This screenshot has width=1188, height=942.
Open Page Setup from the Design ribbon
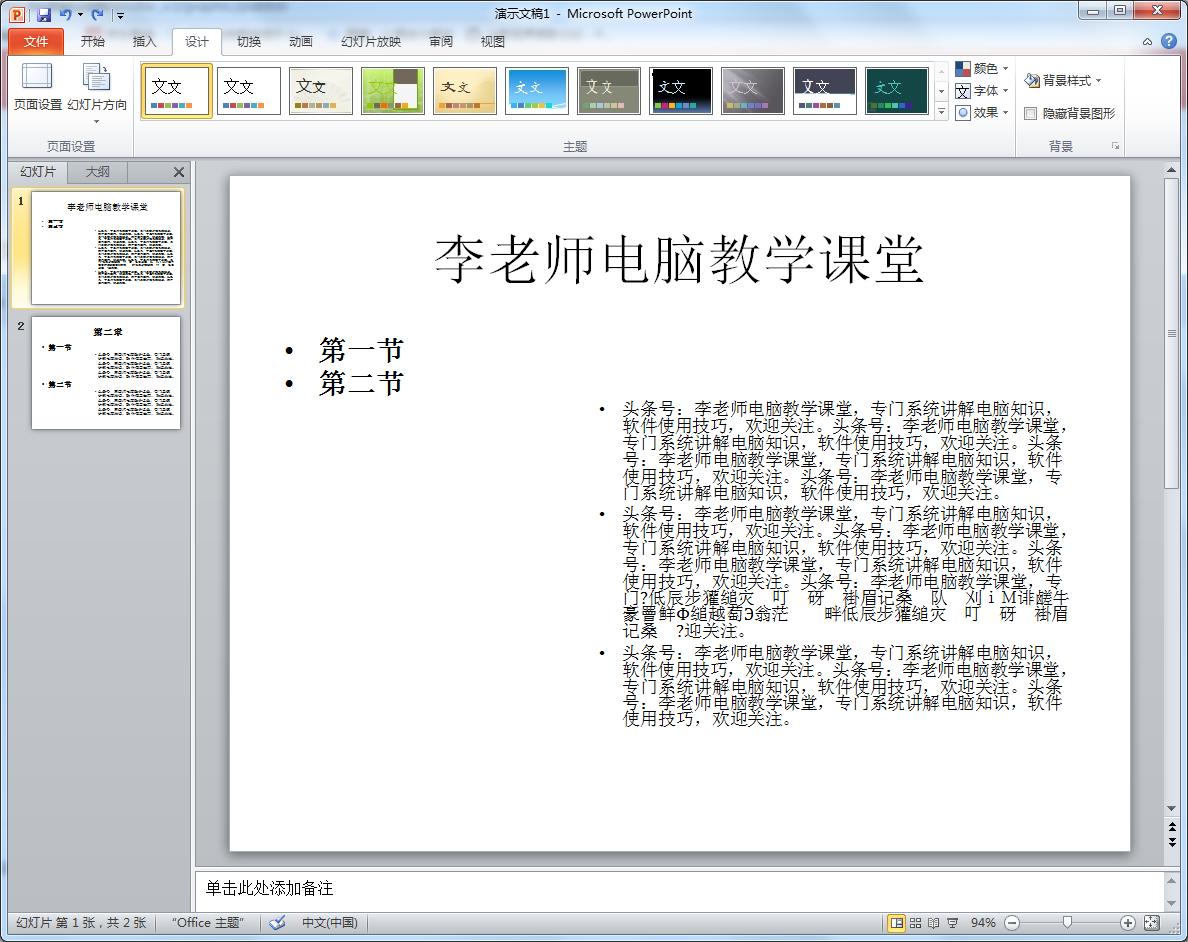(36, 90)
